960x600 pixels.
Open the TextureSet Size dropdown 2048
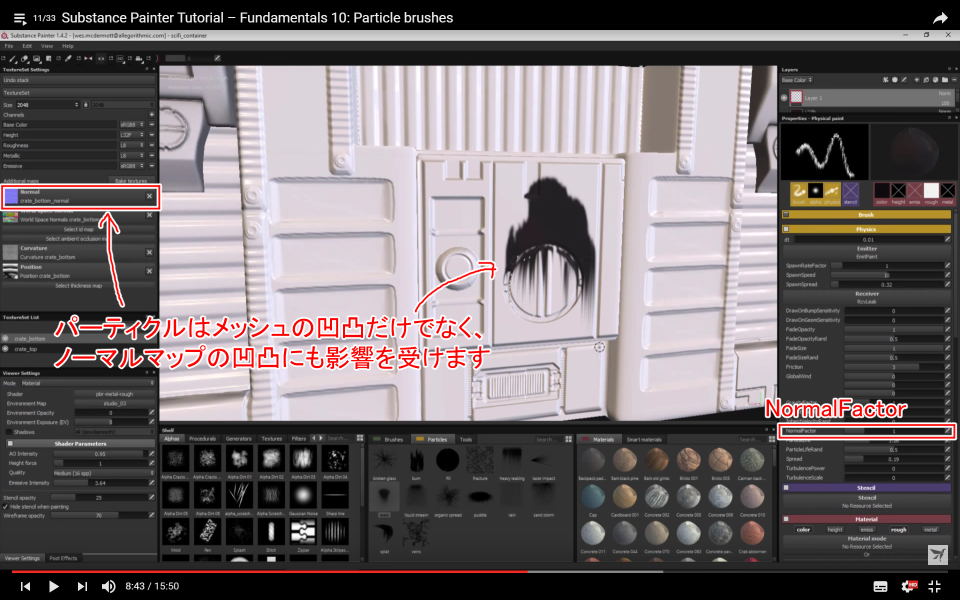click(47, 105)
